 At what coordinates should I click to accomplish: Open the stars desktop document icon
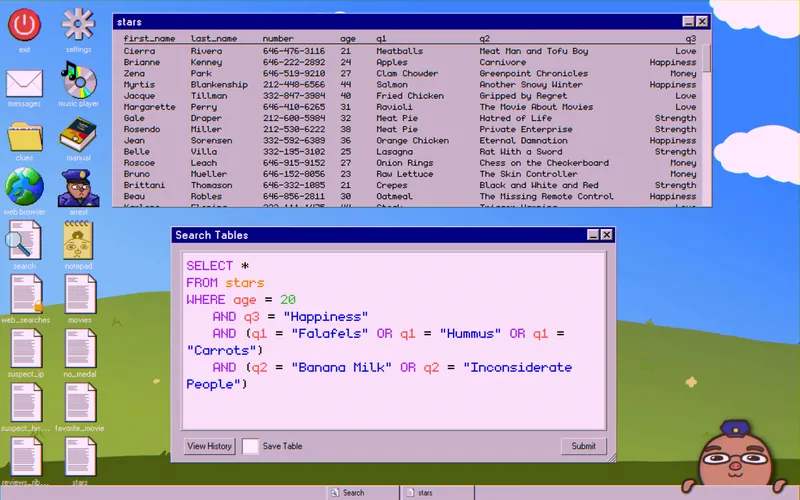[80, 457]
